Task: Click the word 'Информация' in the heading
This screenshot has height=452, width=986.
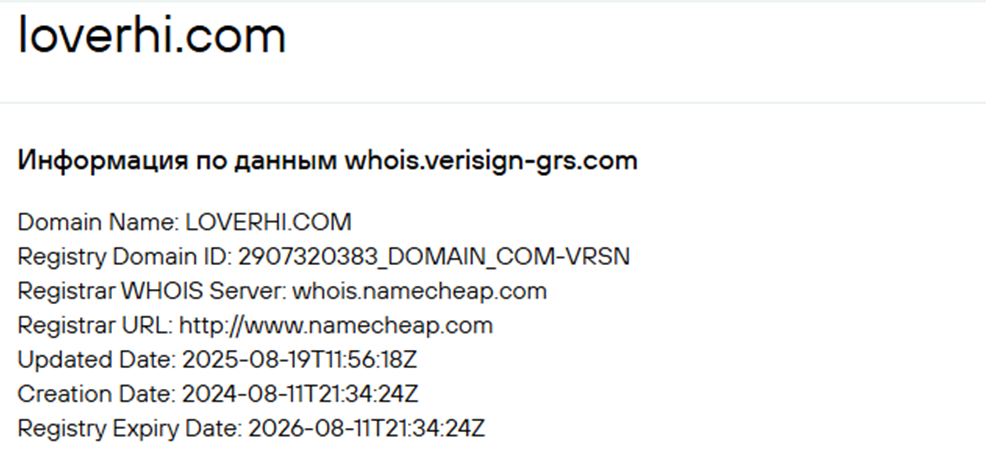Action: (x=102, y=162)
